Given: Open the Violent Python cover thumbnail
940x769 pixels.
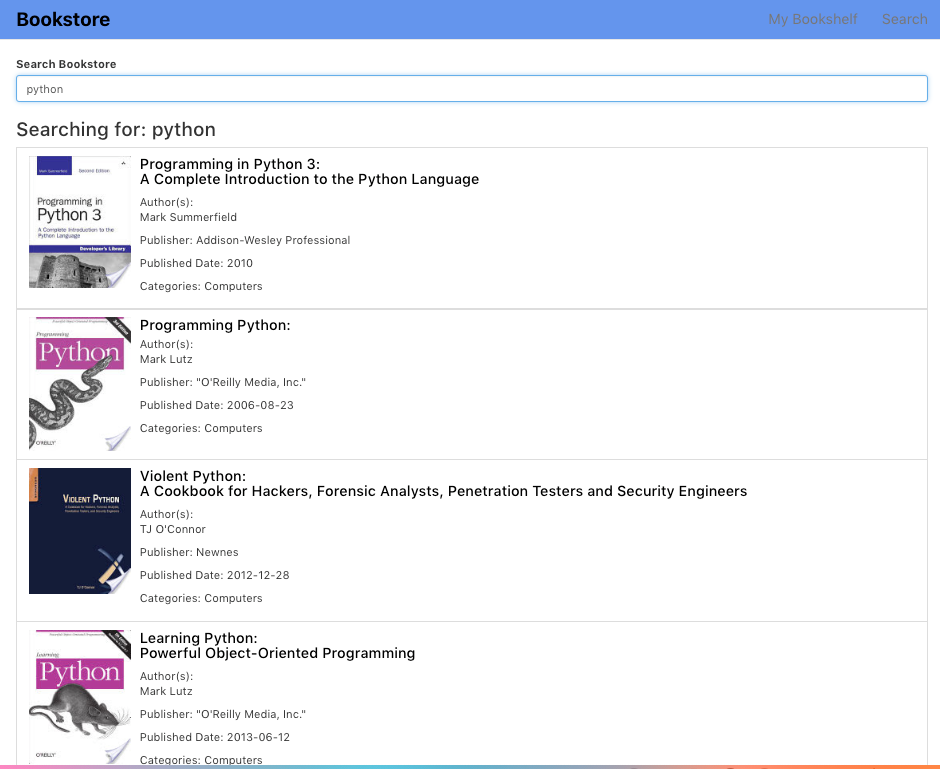Looking at the screenshot, I should coord(80,531).
